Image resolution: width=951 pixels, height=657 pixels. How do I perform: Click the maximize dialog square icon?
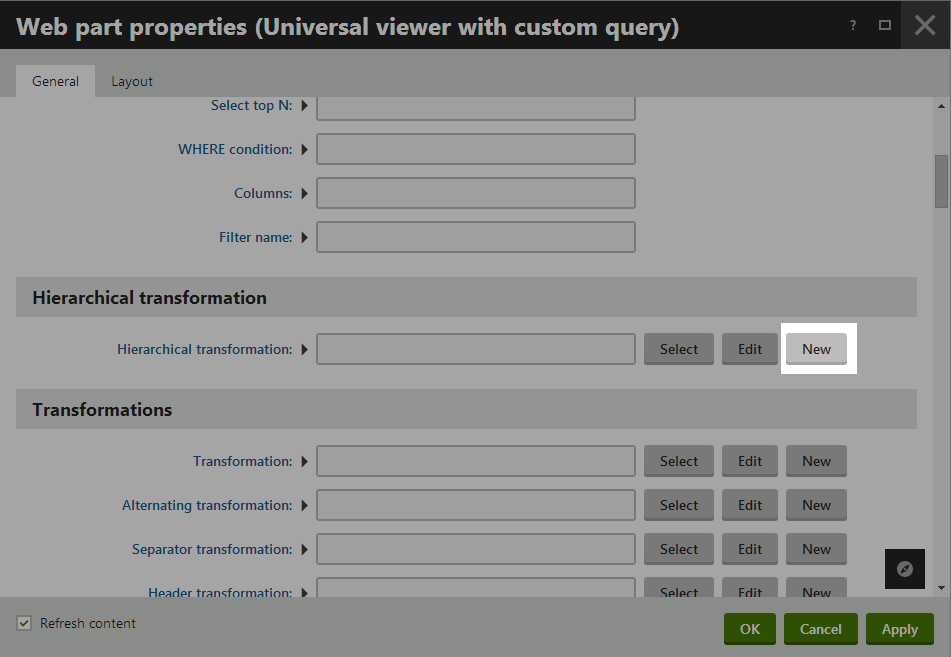tap(885, 25)
